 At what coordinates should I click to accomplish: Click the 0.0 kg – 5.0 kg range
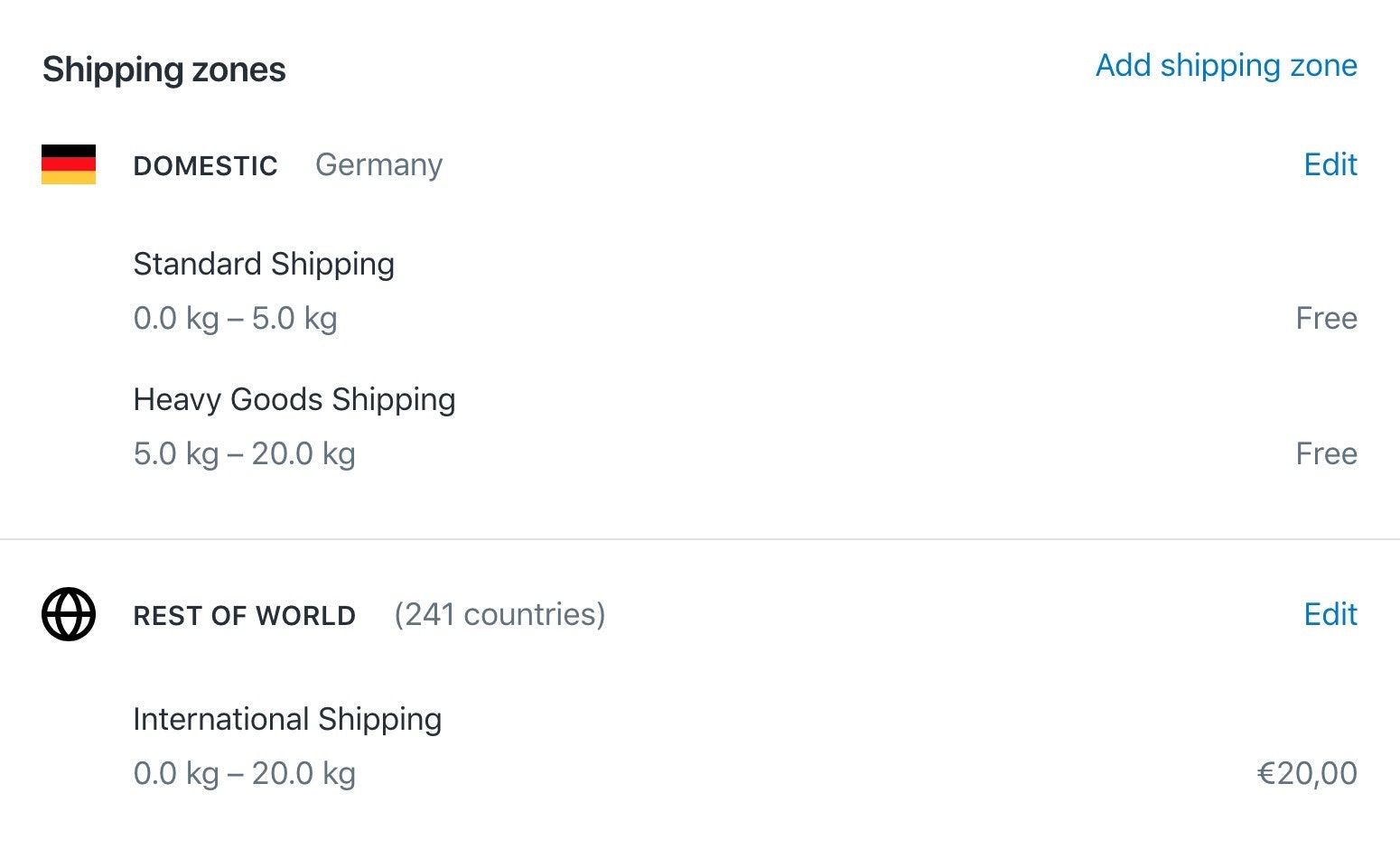pos(235,318)
